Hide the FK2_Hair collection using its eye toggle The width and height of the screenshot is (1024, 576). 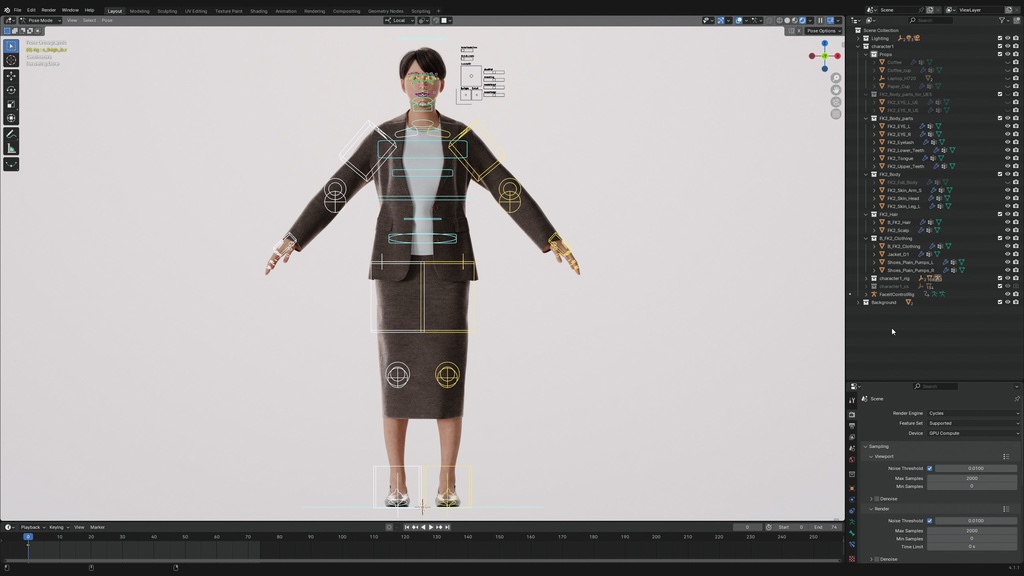pos(1008,214)
